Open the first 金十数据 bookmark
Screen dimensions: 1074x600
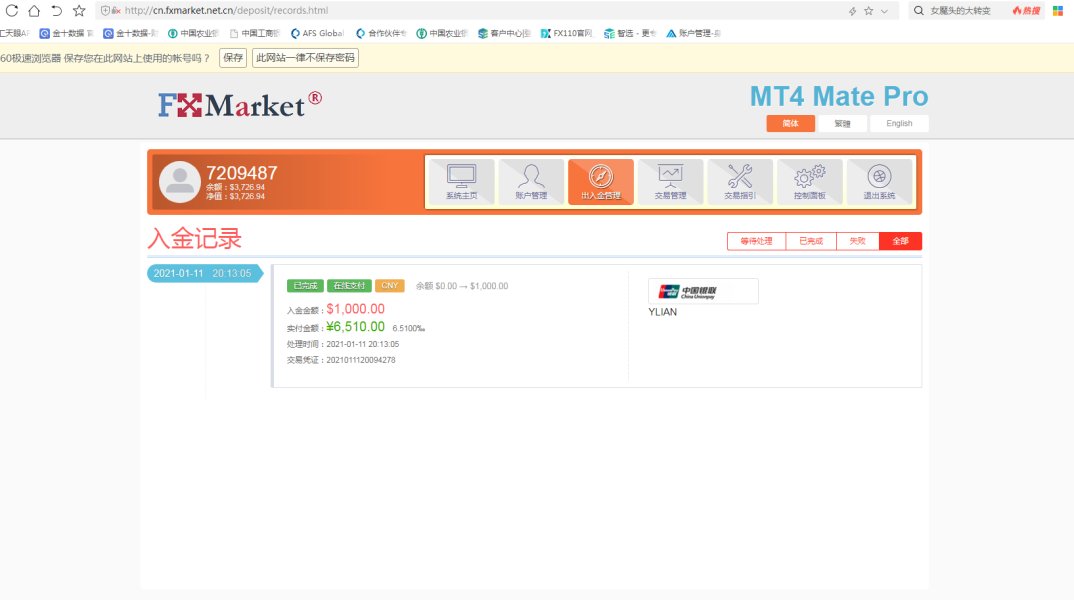[x=66, y=33]
